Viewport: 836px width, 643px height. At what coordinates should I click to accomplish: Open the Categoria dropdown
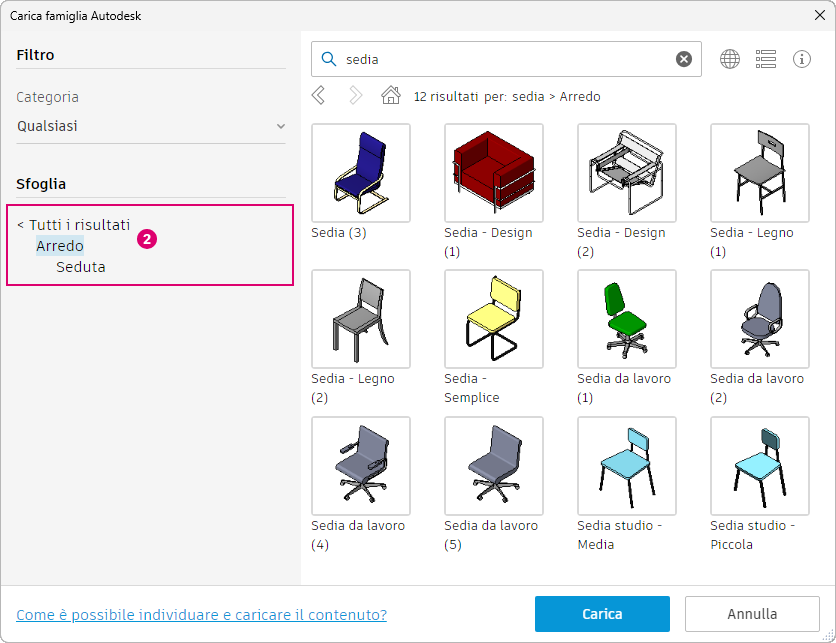[151, 126]
